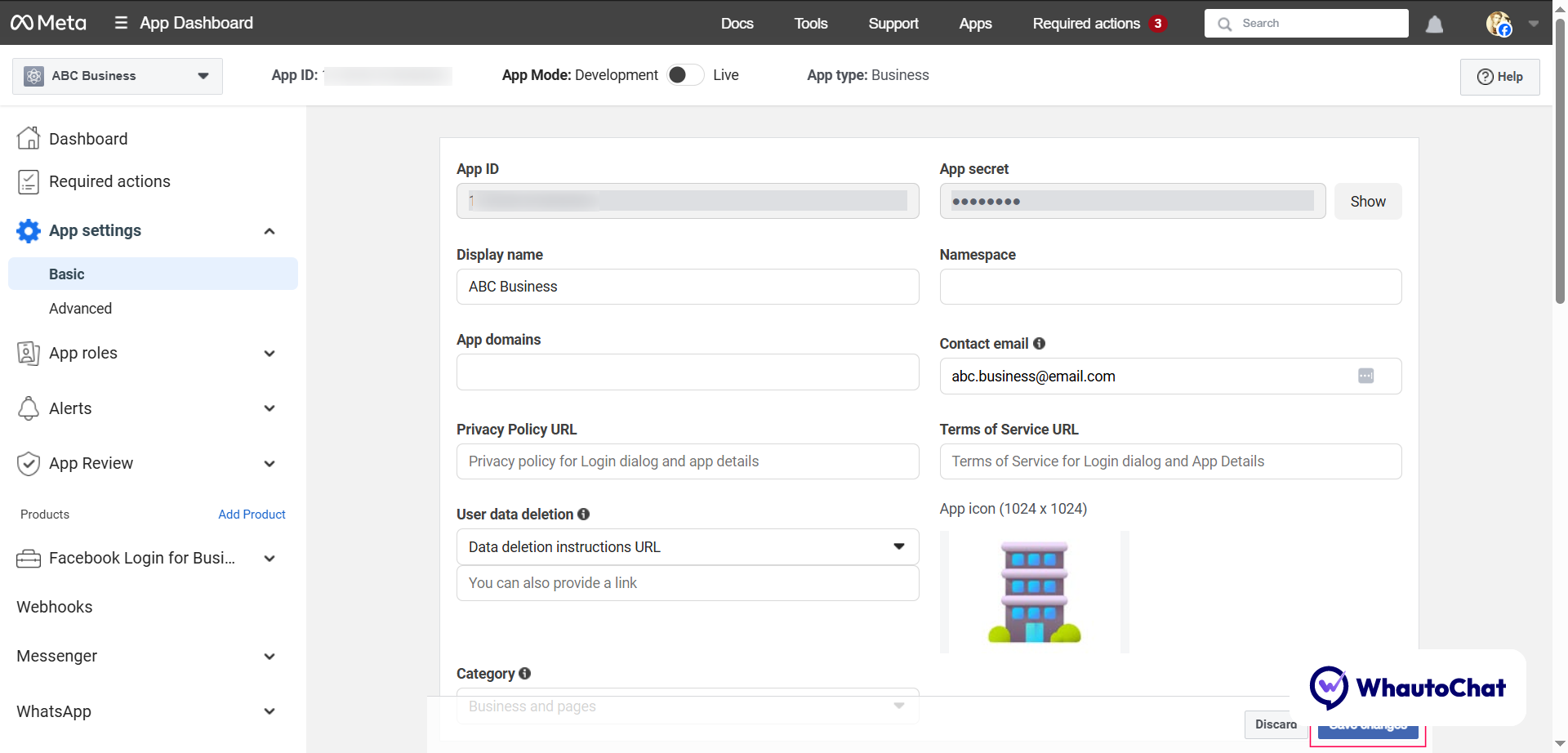Expand the WhatsApp product section
The height and width of the screenshot is (753, 1568).
[x=269, y=711]
